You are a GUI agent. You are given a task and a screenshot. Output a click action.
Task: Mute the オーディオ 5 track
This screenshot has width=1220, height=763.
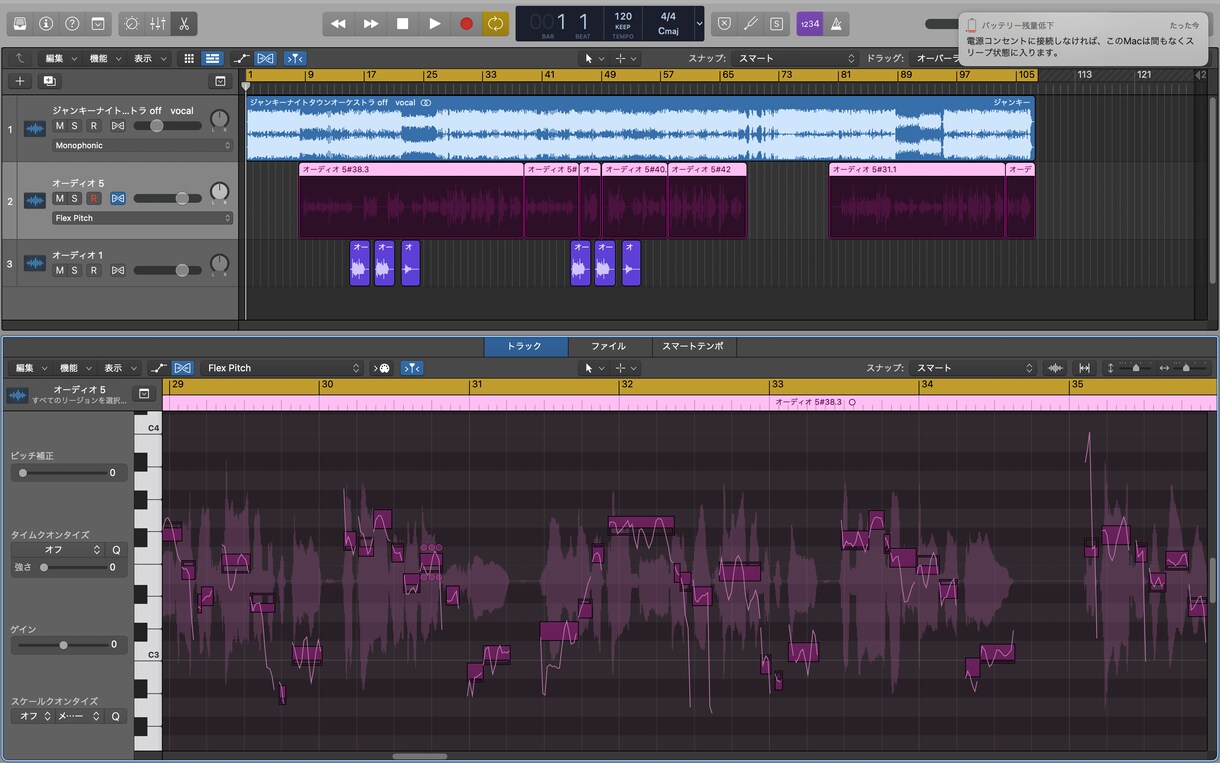(59, 199)
